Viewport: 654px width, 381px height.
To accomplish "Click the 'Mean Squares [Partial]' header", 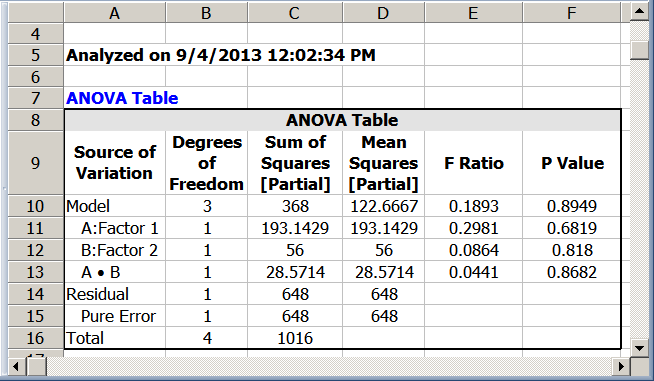I will point(383,163).
